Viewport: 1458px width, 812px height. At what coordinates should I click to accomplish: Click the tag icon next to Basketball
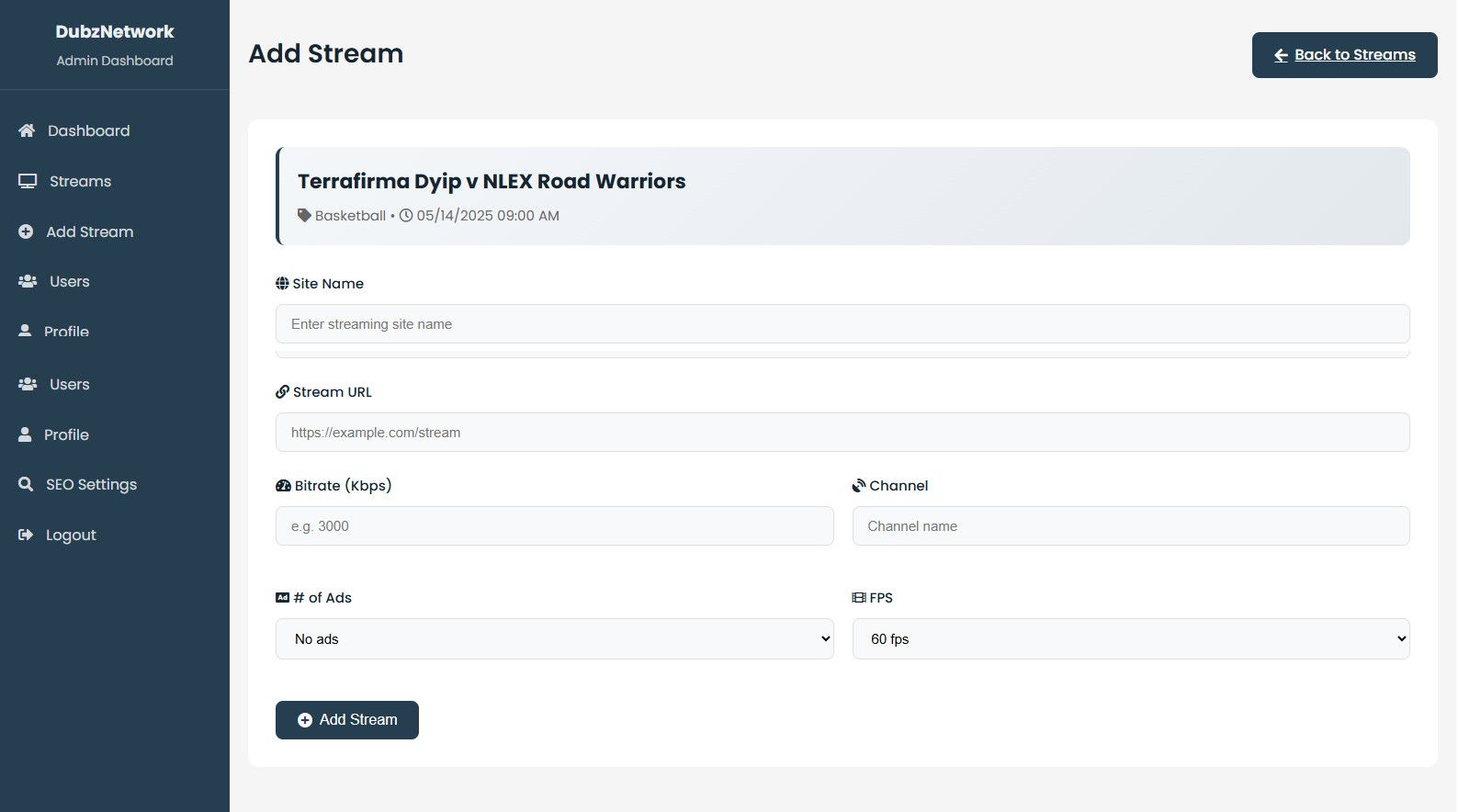[x=304, y=216]
